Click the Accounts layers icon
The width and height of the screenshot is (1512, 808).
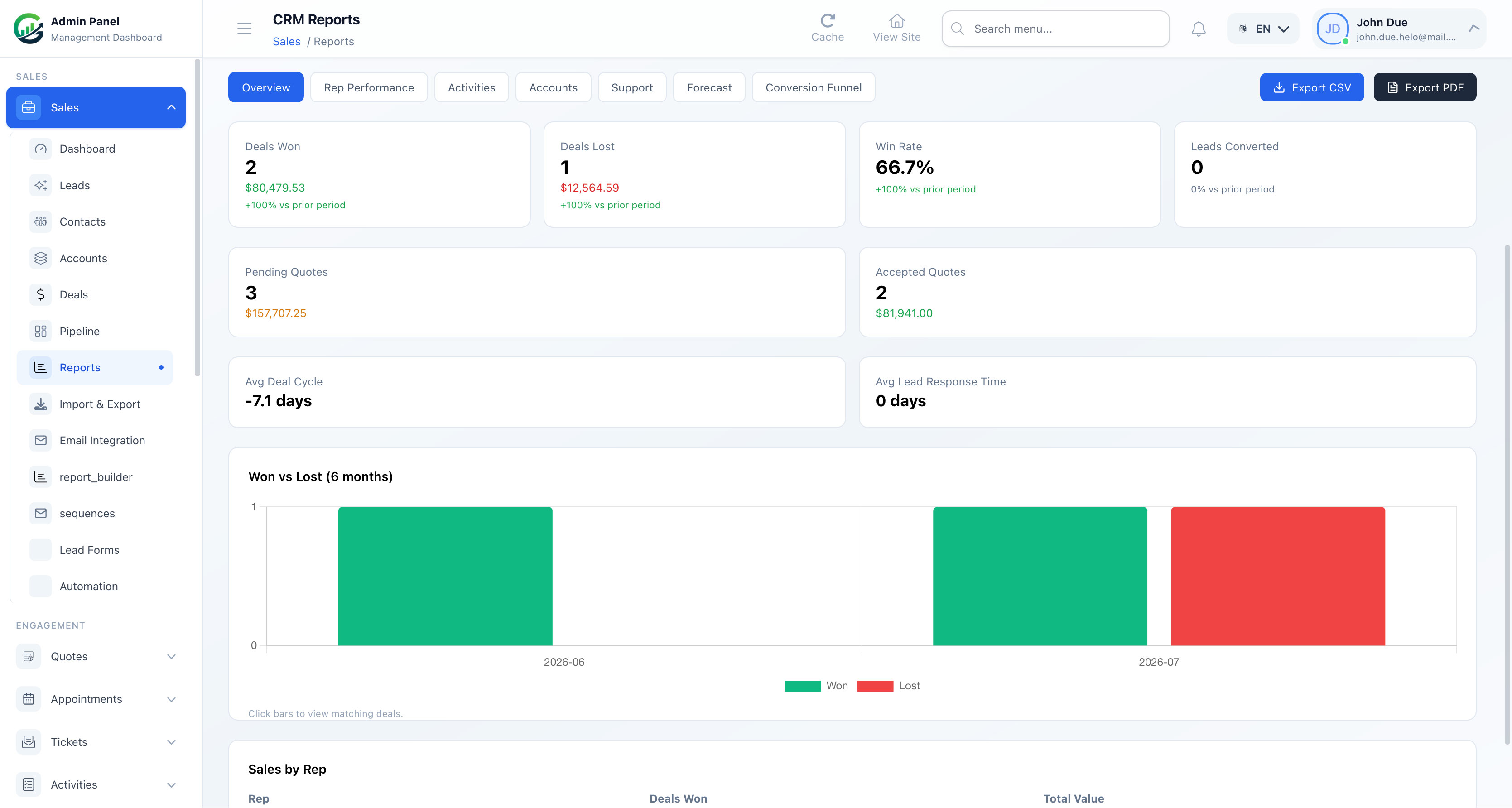[x=40, y=258]
